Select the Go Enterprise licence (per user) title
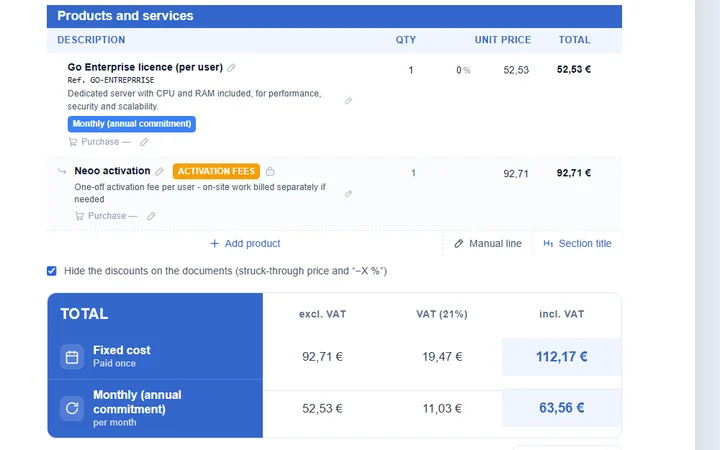720x450 pixels. tap(145, 68)
